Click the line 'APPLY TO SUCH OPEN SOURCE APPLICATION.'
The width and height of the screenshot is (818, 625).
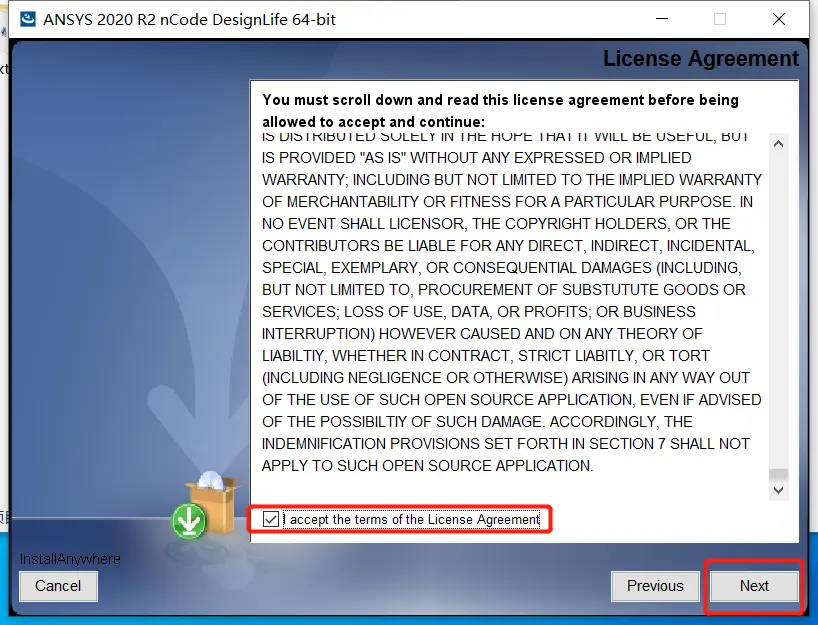[427, 465]
